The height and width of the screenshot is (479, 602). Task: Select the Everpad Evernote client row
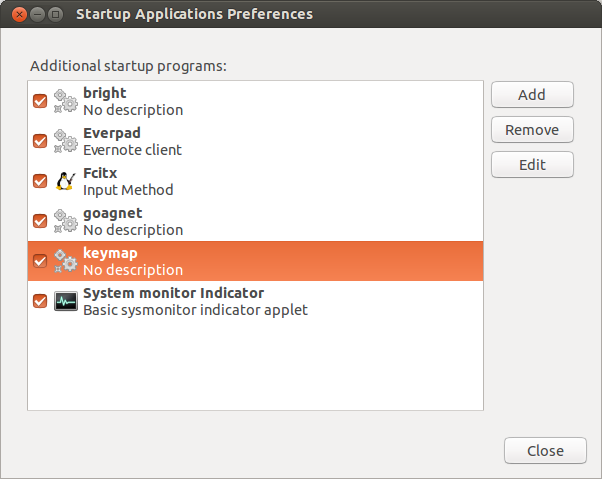255,141
